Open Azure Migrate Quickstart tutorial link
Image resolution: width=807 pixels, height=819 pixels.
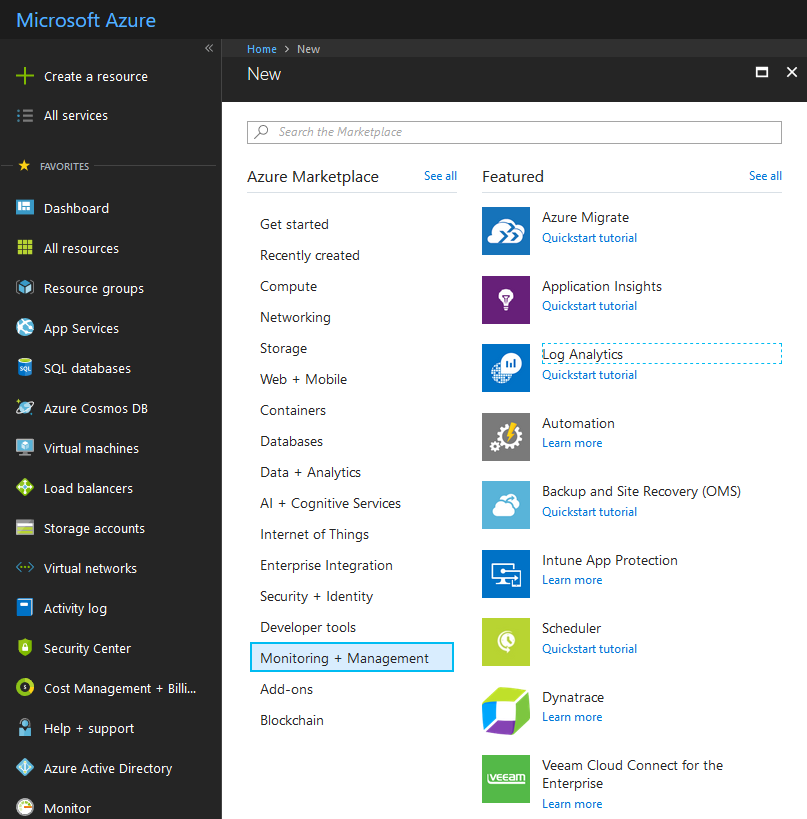pyautogui.click(x=589, y=238)
